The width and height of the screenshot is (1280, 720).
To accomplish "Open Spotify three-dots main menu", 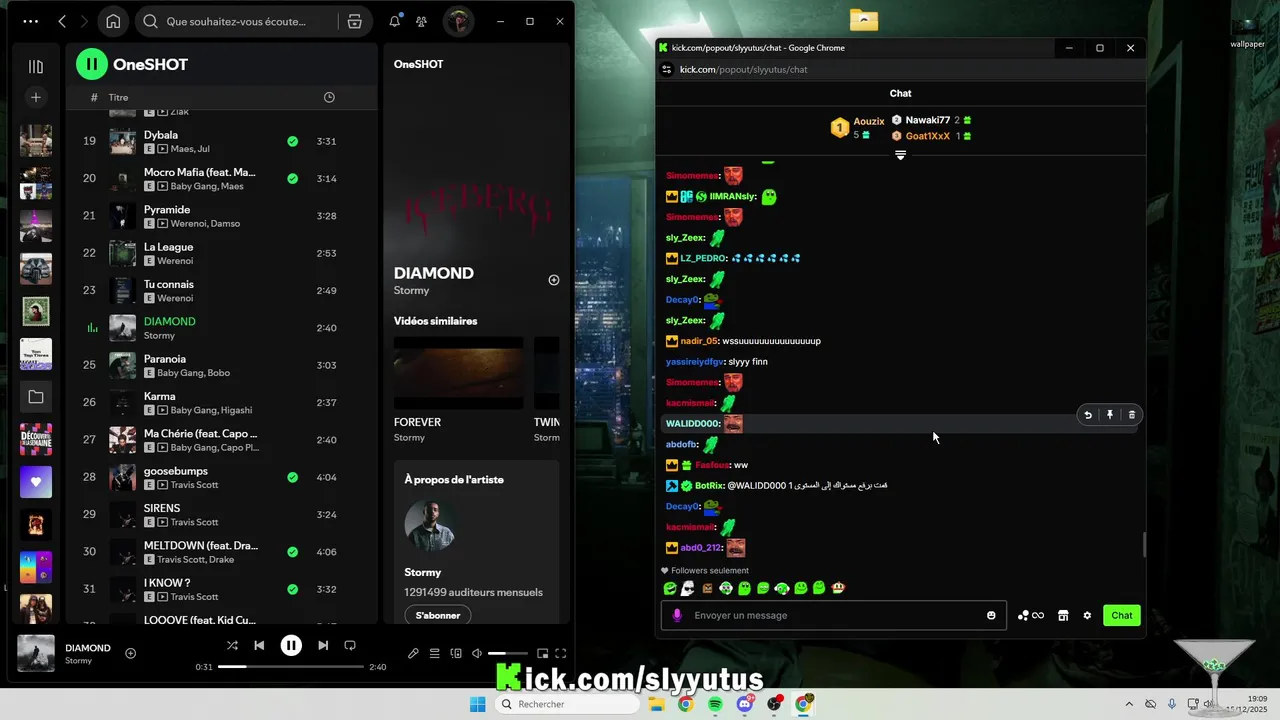I will [x=31, y=21].
